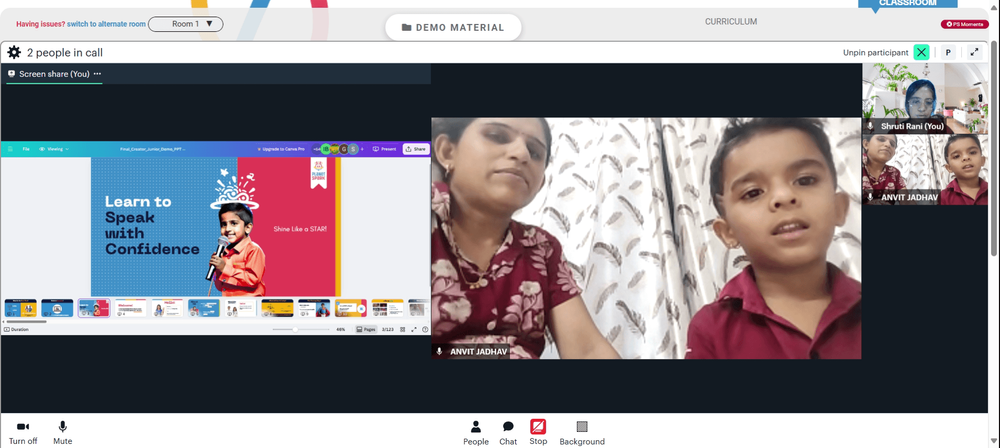This screenshot has height=448, width=1000.
Task: Open DEMO MATERIAL folder button
Action: (453, 27)
